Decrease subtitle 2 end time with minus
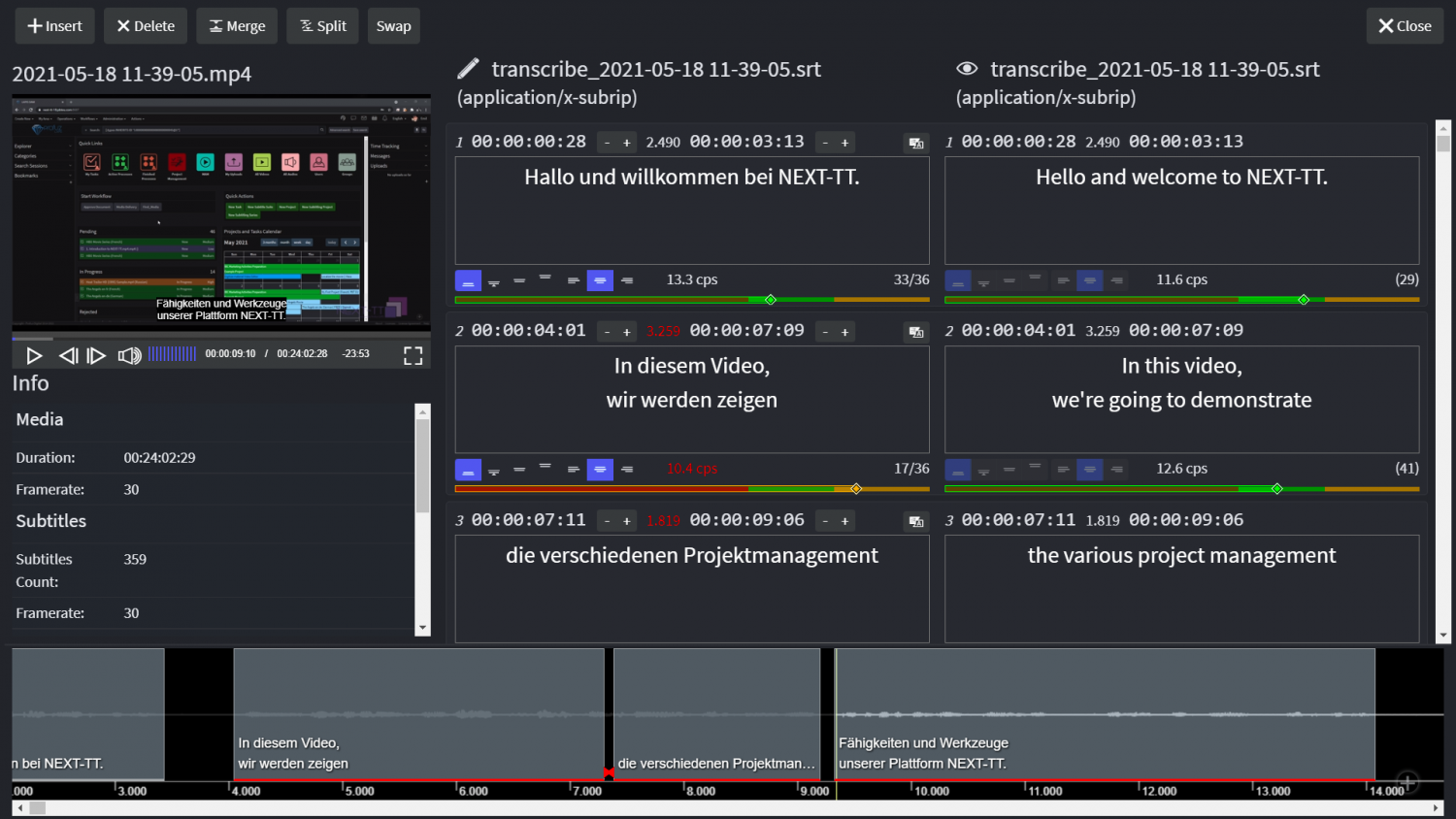 [x=825, y=332]
